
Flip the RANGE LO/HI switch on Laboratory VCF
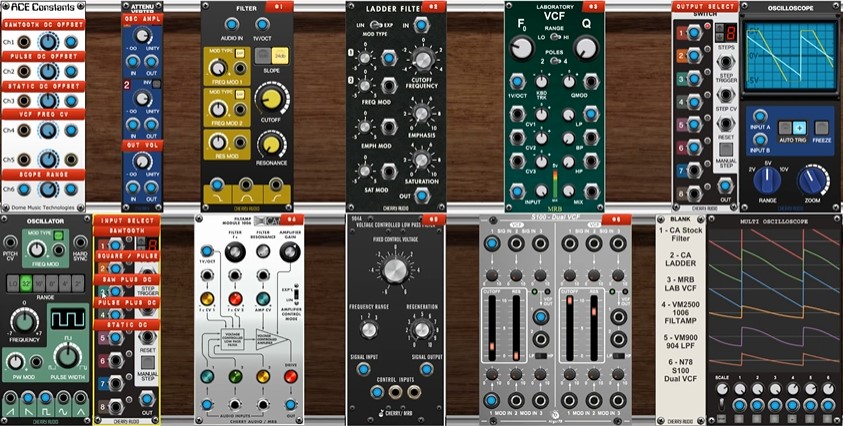click(x=553, y=37)
